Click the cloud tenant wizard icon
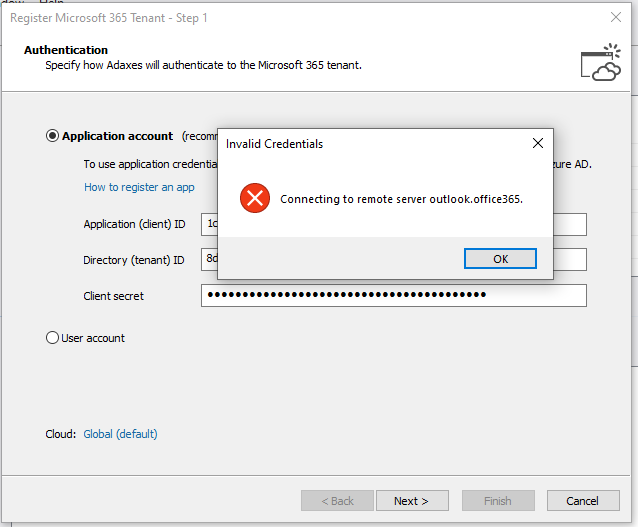The height and width of the screenshot is (527, 638). click(x=601, y=62)
